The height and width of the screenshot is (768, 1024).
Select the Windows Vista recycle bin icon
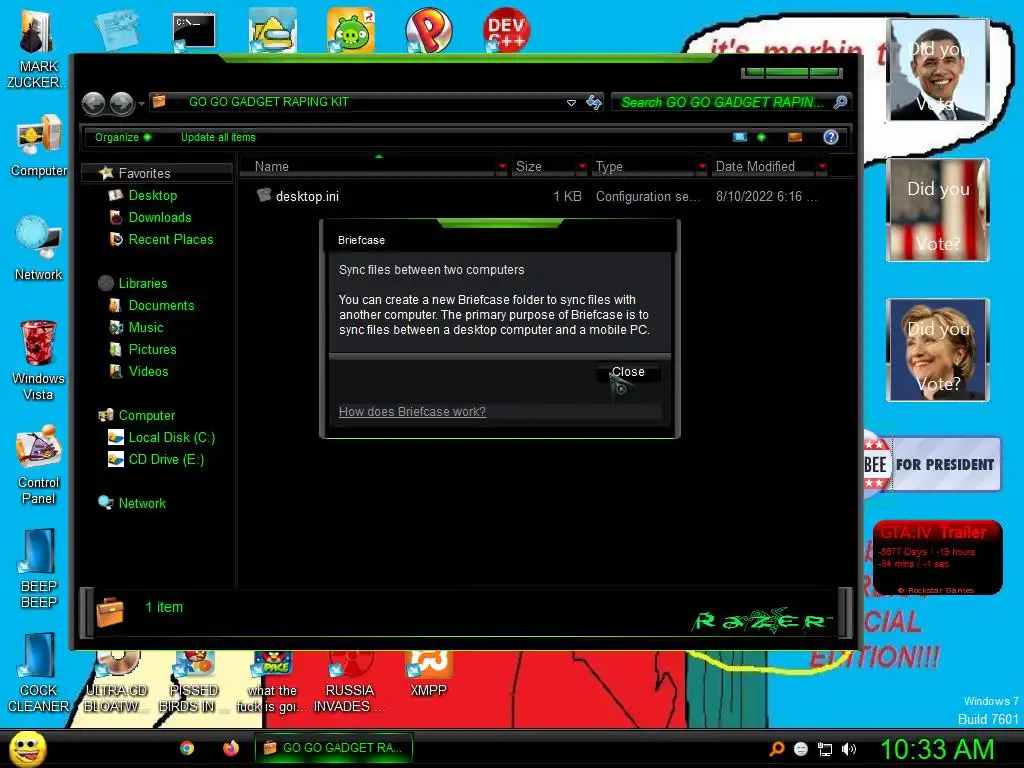click(38, 360)
